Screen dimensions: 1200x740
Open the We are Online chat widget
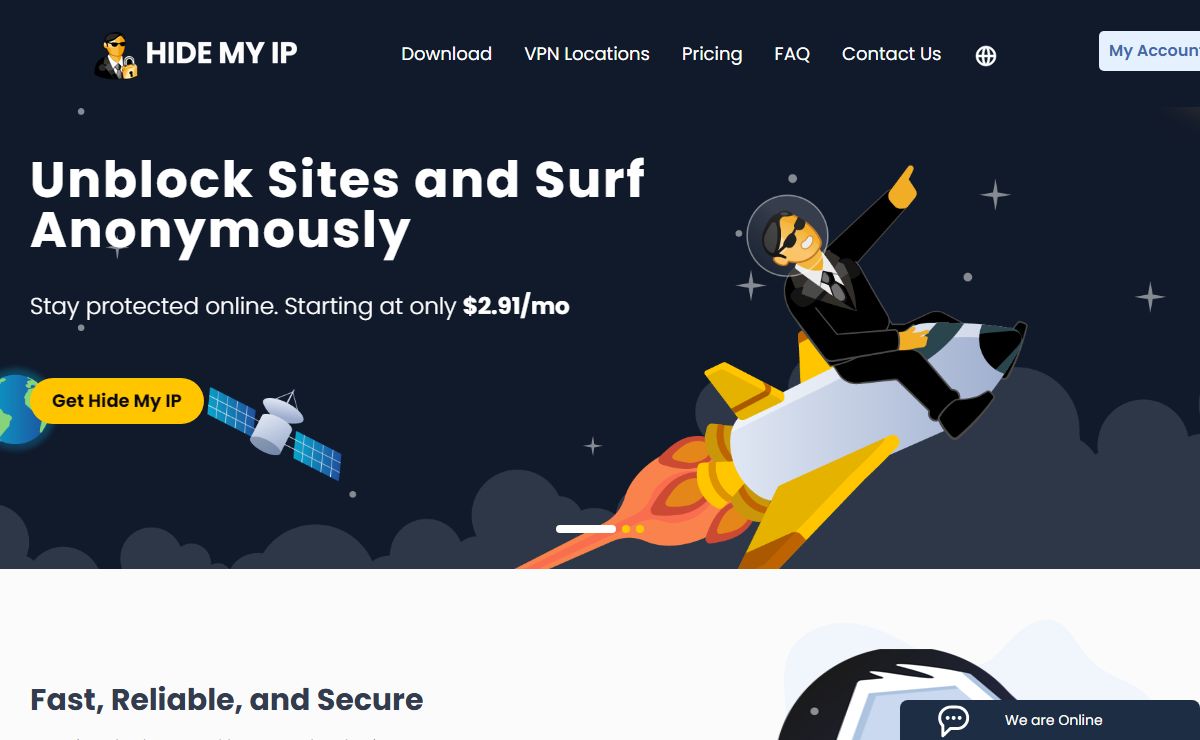click(1050, 720)
